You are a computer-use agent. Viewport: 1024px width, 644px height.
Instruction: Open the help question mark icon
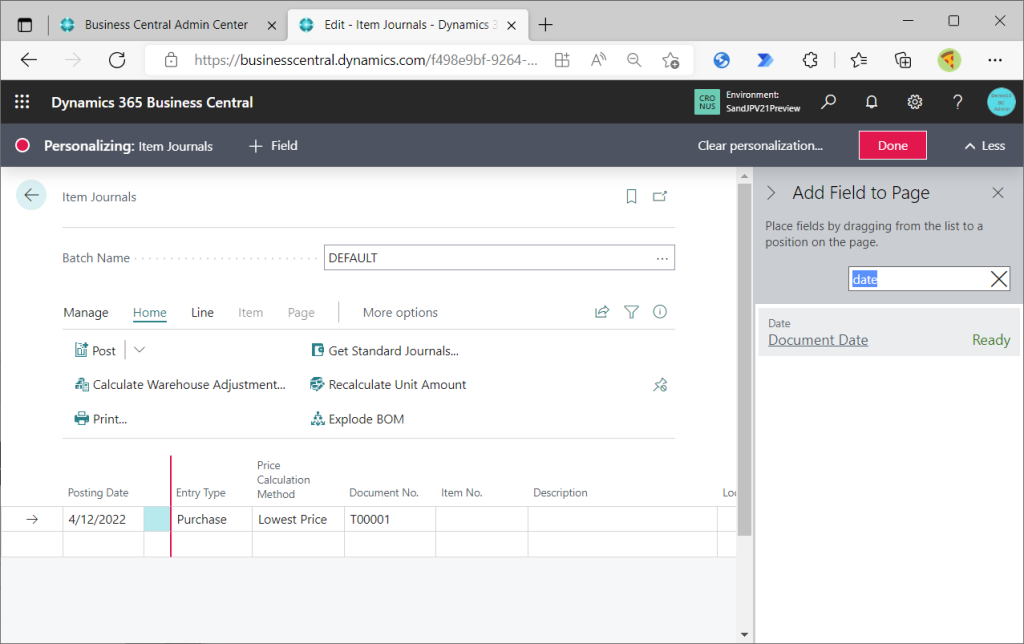click(957, 102)
